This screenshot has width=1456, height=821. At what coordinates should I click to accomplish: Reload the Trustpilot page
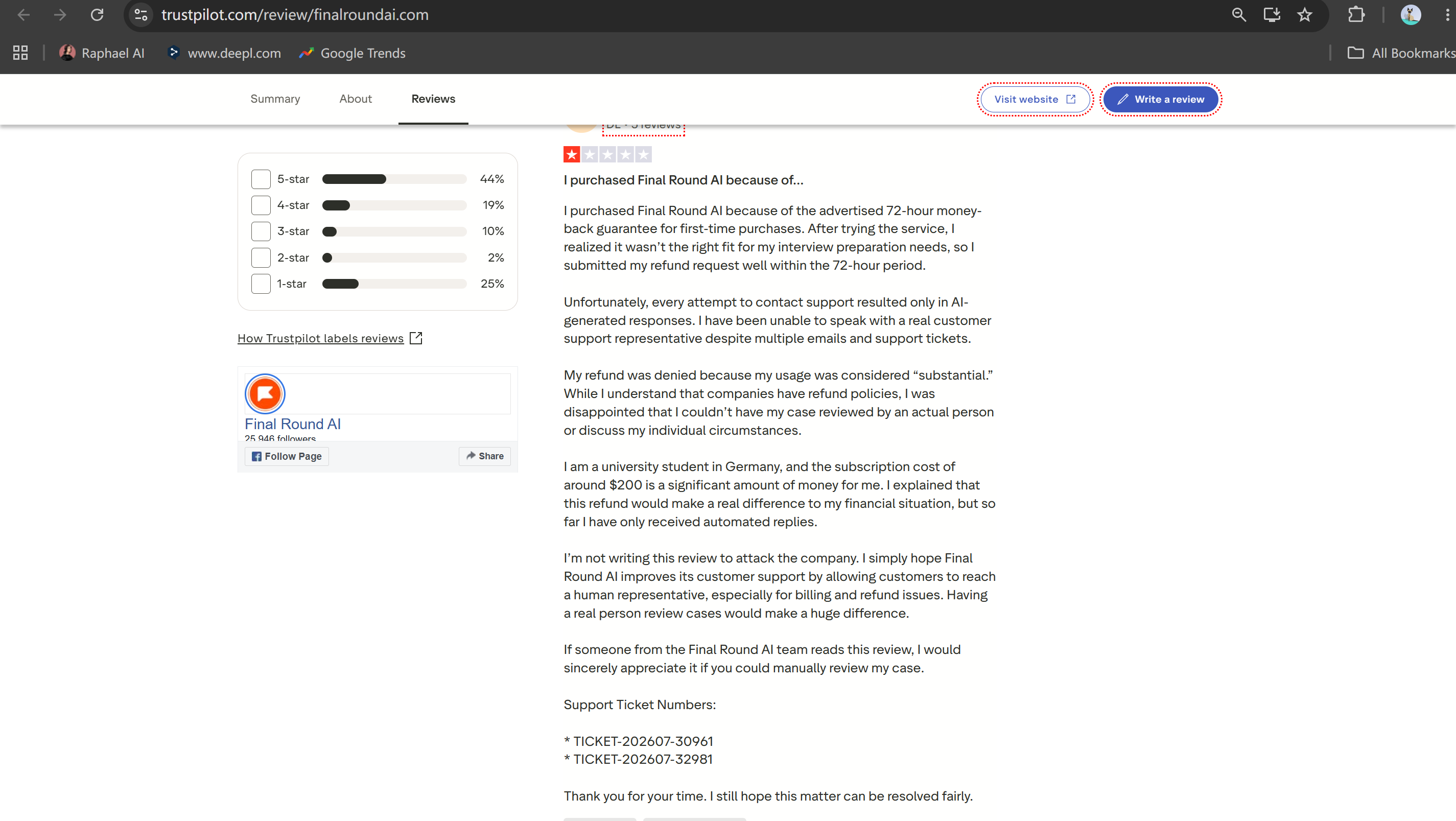97,15
